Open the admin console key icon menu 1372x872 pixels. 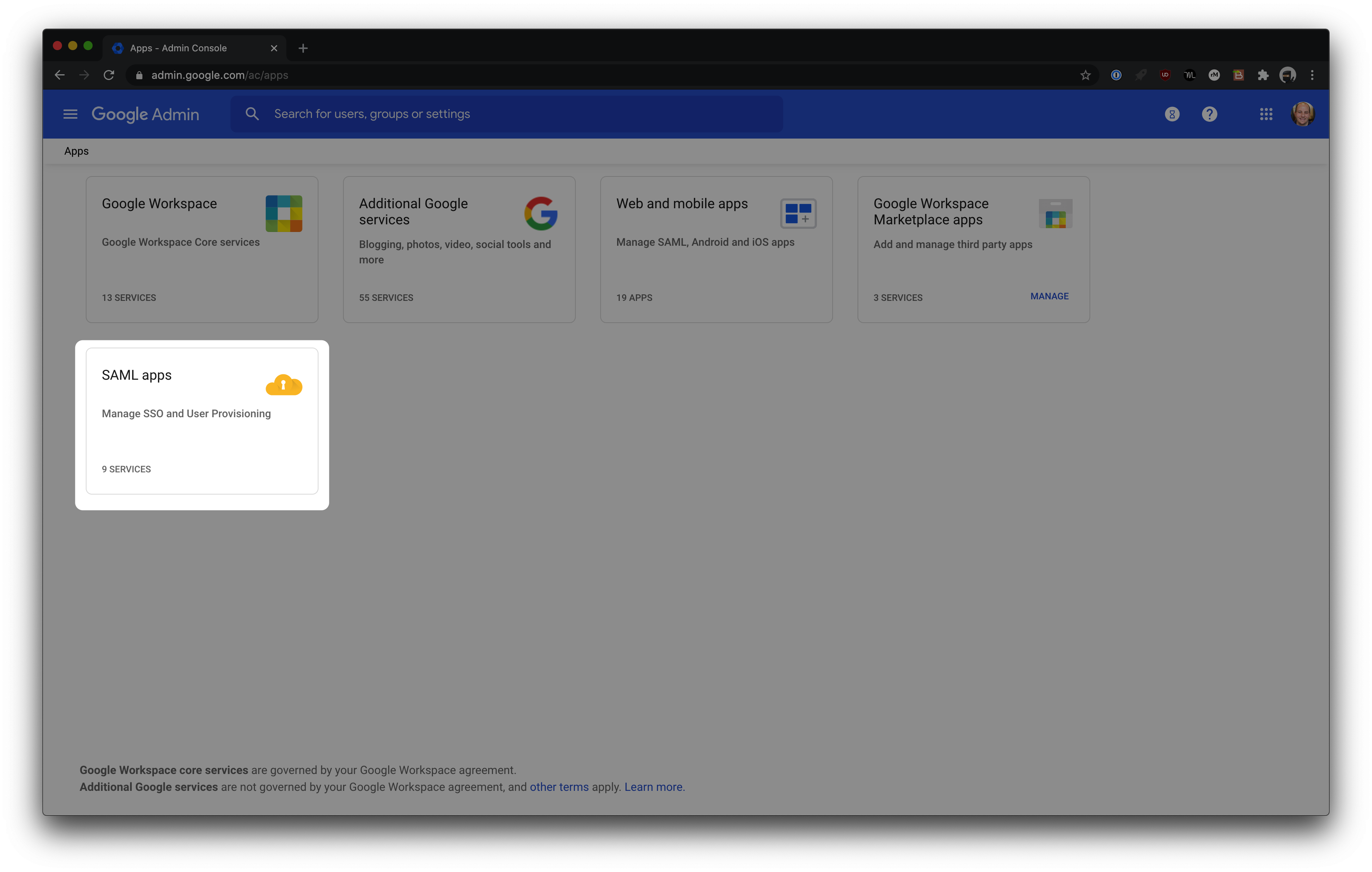[1171, 114]
